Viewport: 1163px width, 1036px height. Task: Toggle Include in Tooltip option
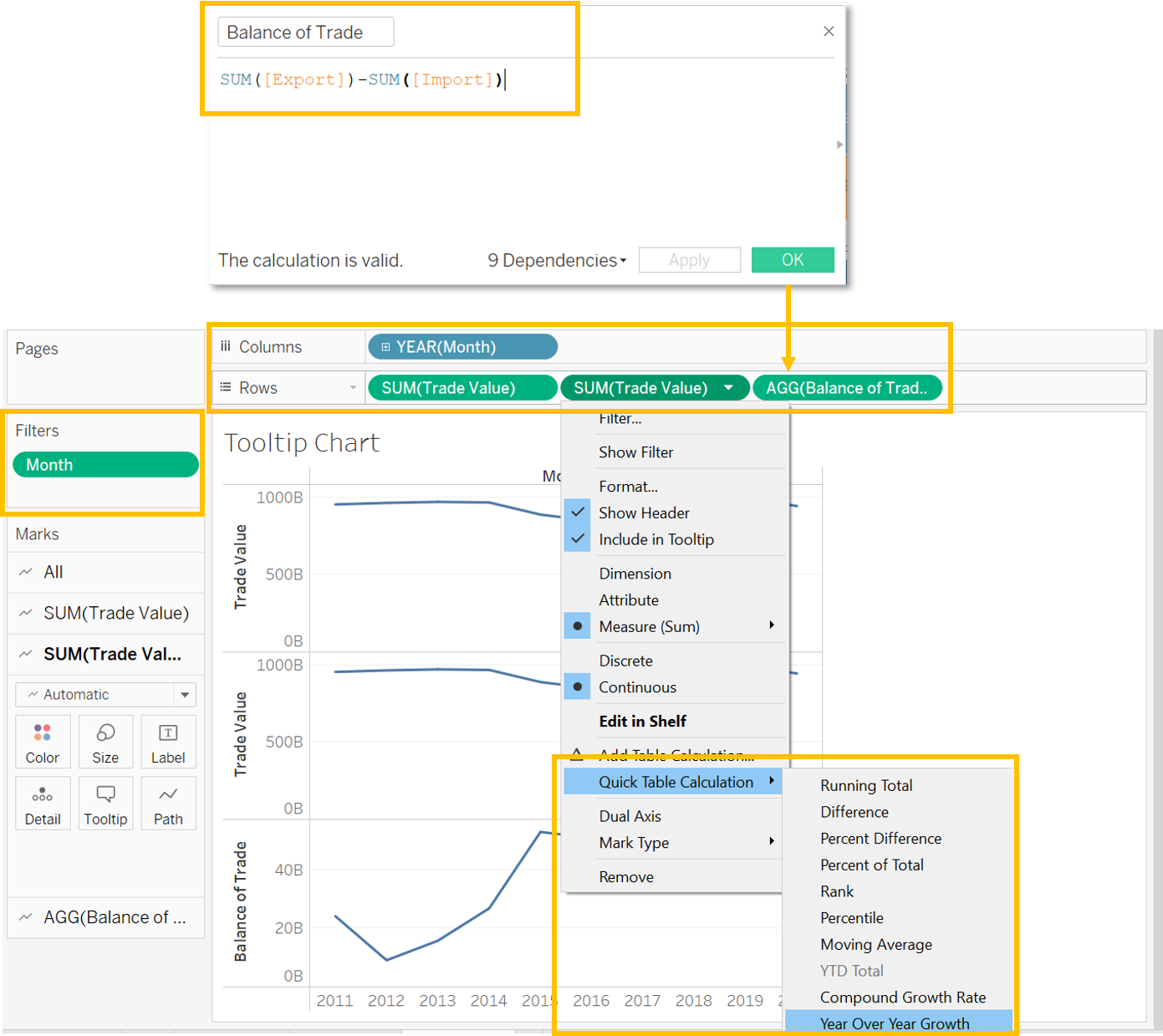[x=655, y=539]
